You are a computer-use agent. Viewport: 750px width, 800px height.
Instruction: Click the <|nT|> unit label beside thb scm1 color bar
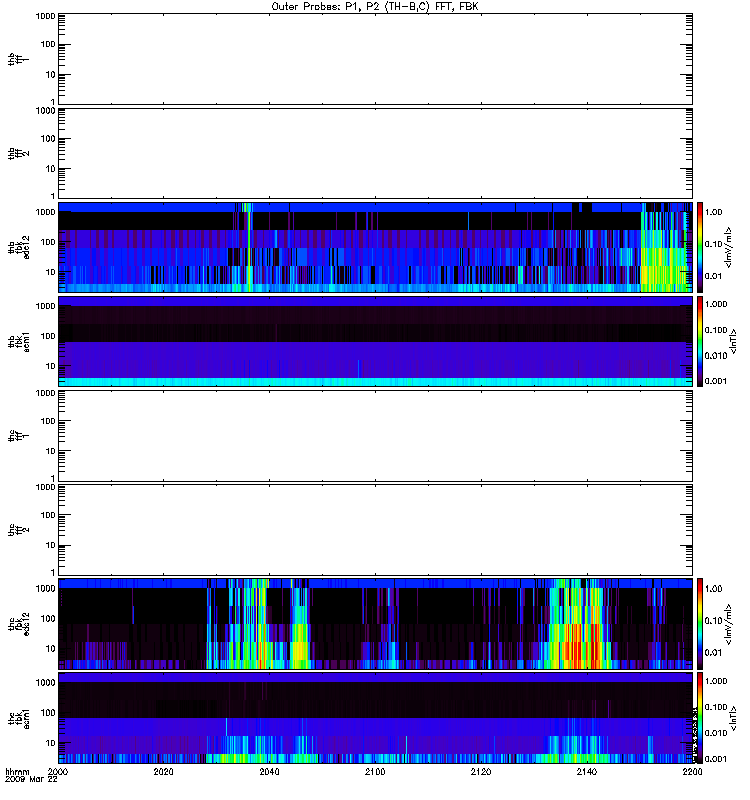tap(733, 341)
